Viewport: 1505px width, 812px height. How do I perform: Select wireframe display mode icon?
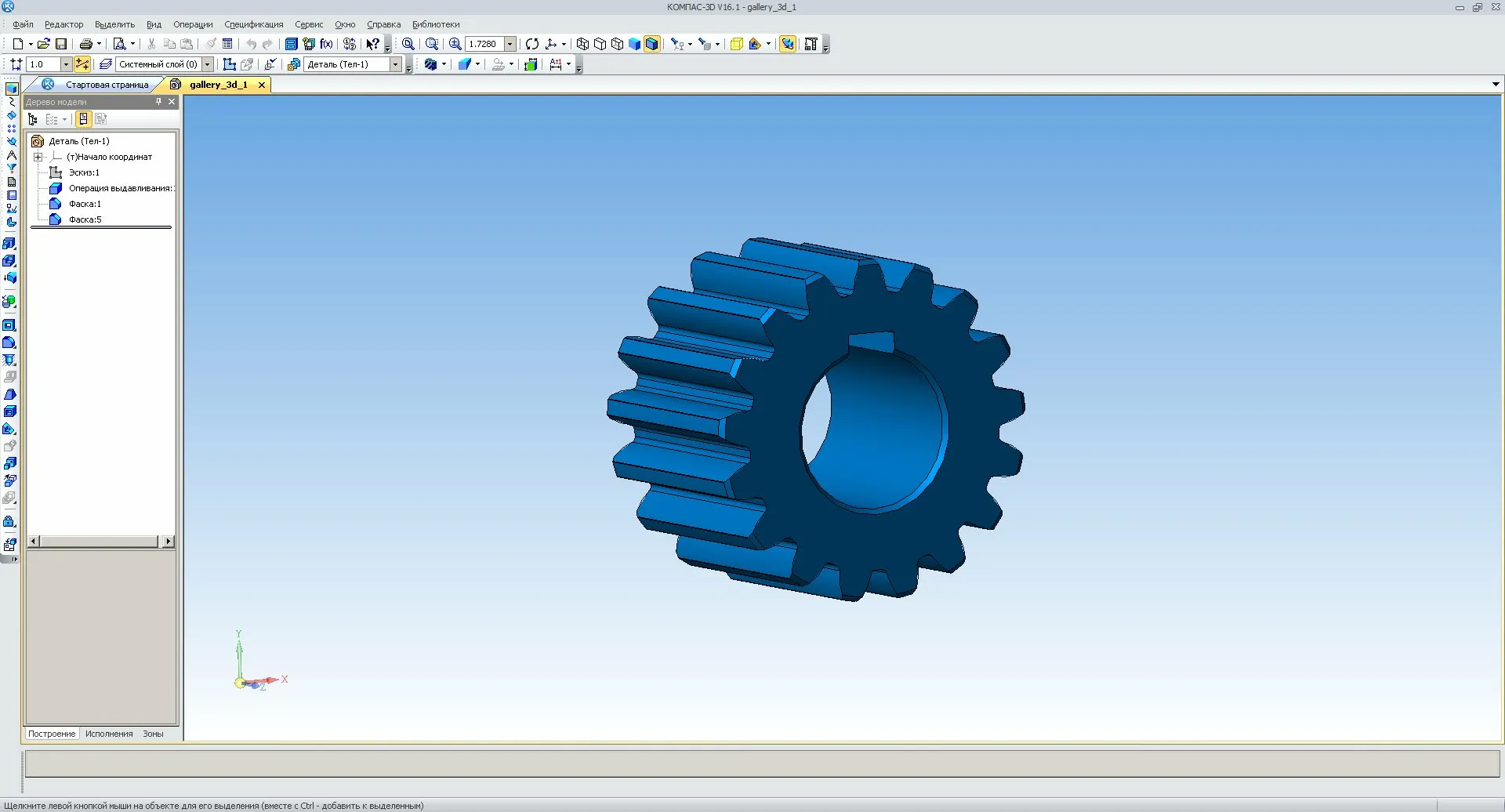click(582, 44)
